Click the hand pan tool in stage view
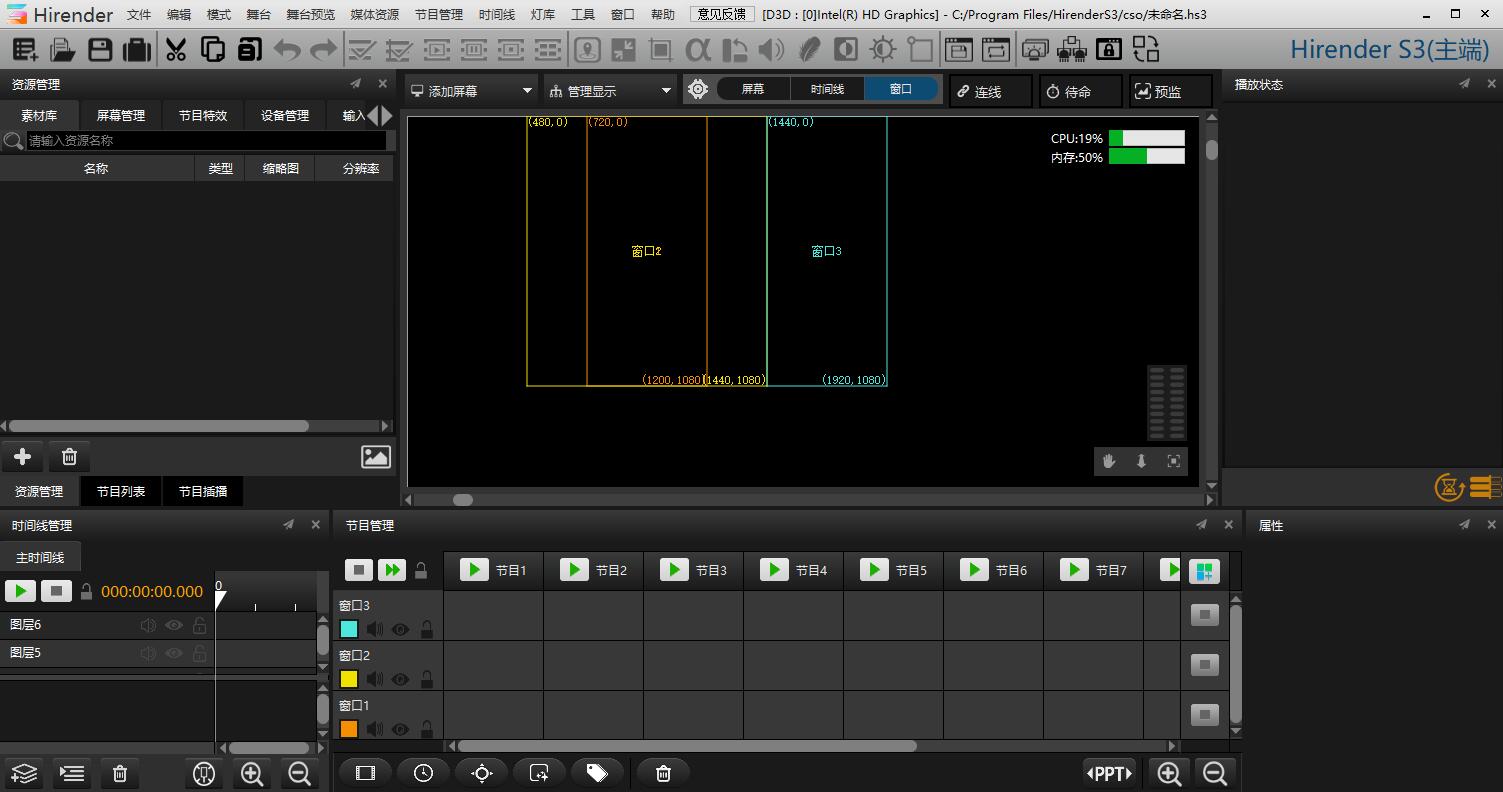Viewport: 1503px width, 792px height. click(x=1109, y=461)
